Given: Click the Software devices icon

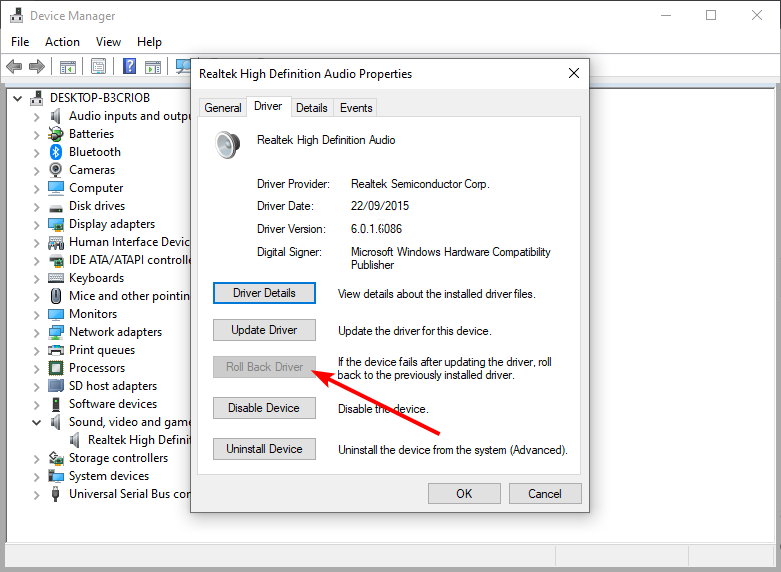Looking at the screenshot, I should click(x=56, y=404).
